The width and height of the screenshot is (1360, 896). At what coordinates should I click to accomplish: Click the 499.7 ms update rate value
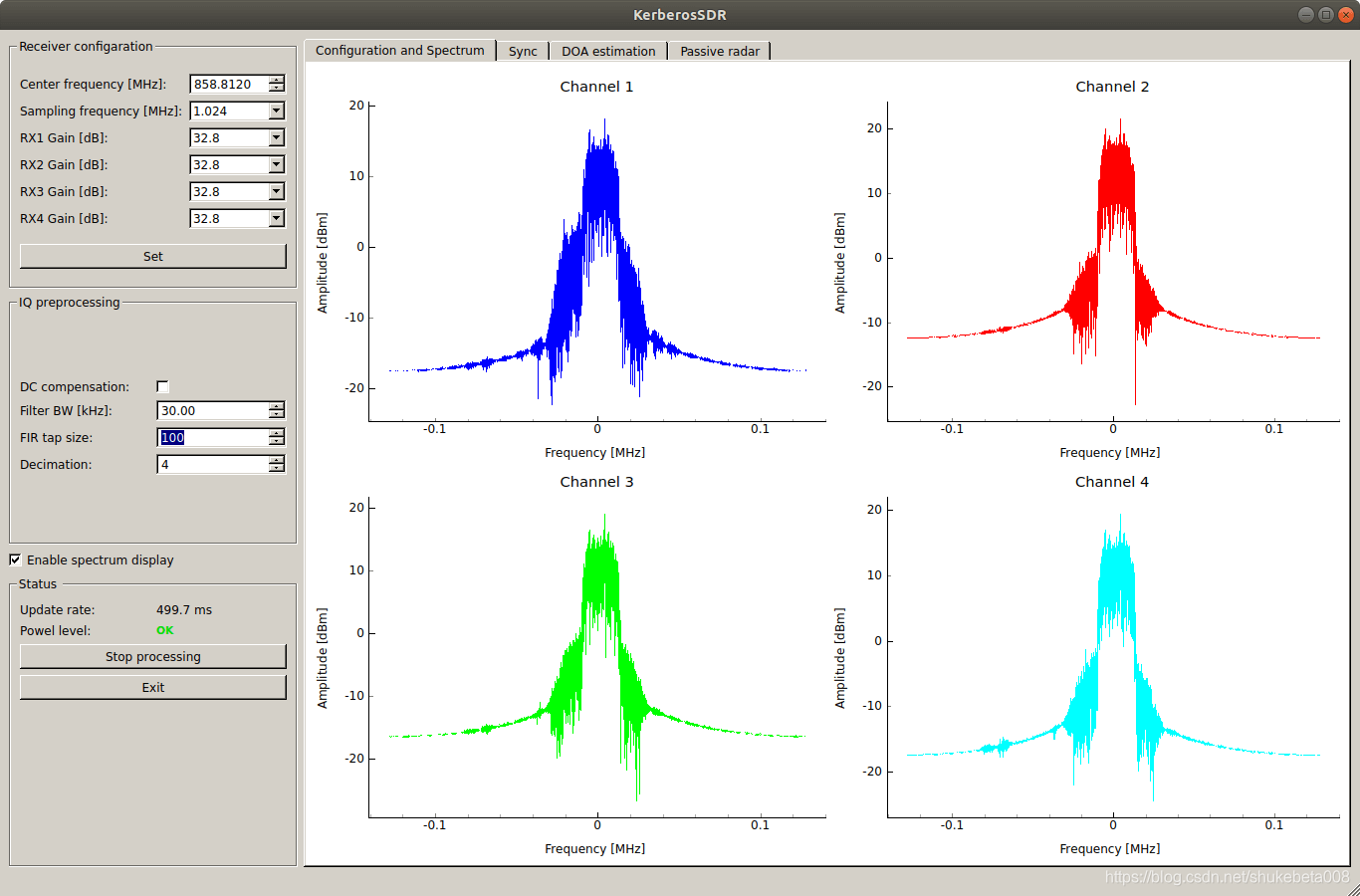click(184, 610)
